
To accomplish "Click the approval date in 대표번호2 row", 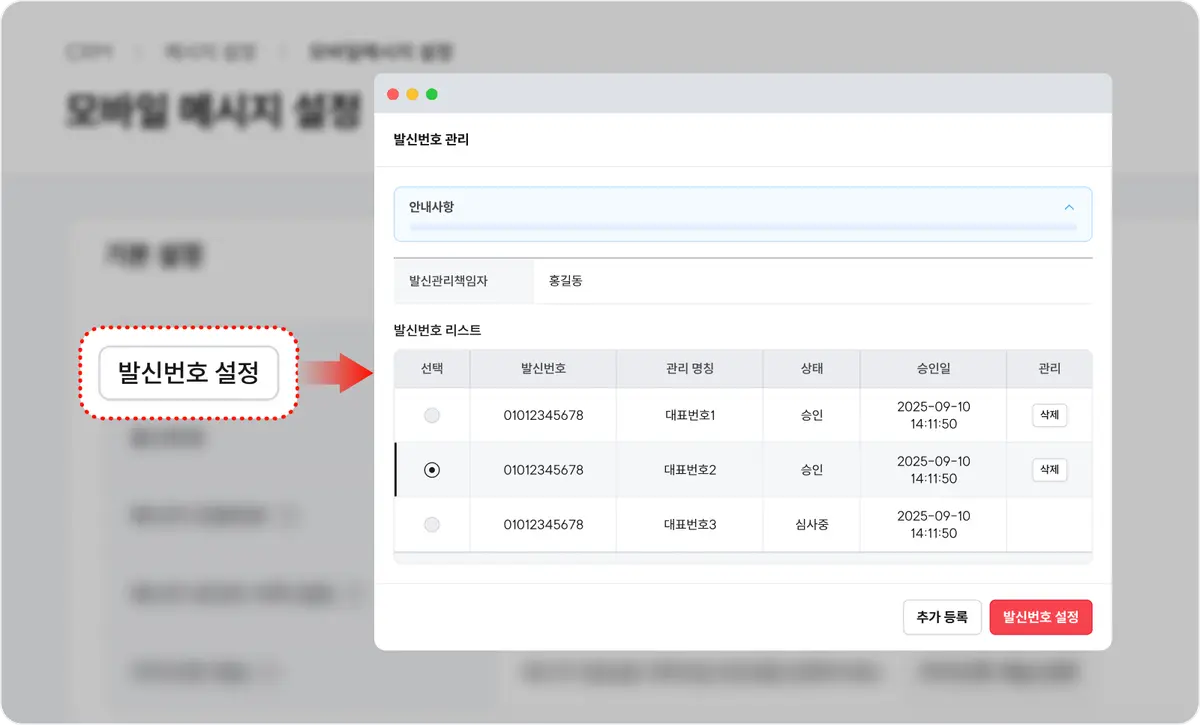I will click(x=933, y=470).
